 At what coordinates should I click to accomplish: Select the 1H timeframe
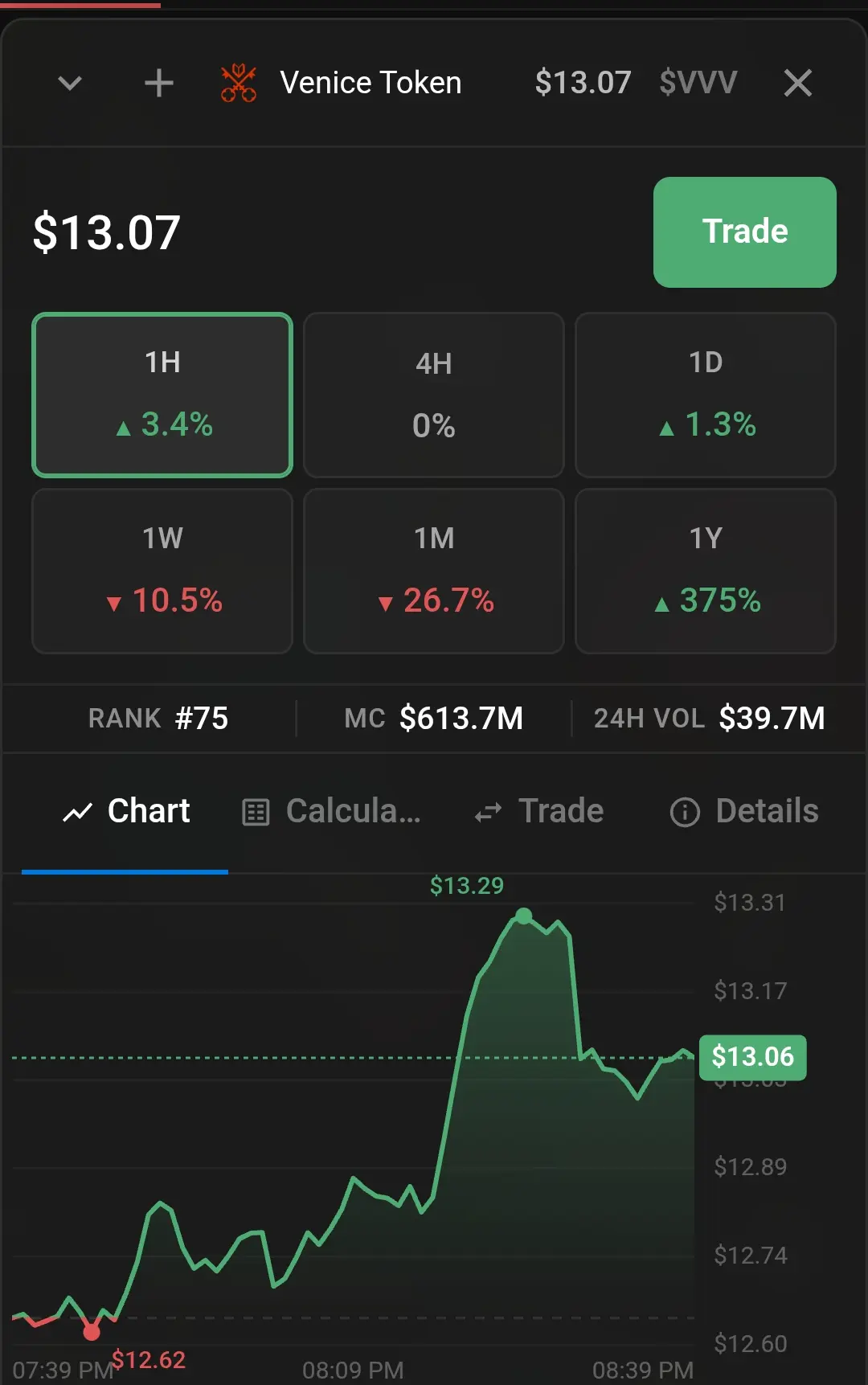point(162,395)
